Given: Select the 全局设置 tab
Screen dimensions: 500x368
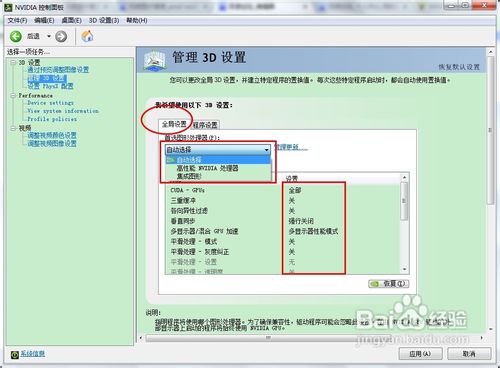Looking at the screenshot, I should tap(174, 124).
